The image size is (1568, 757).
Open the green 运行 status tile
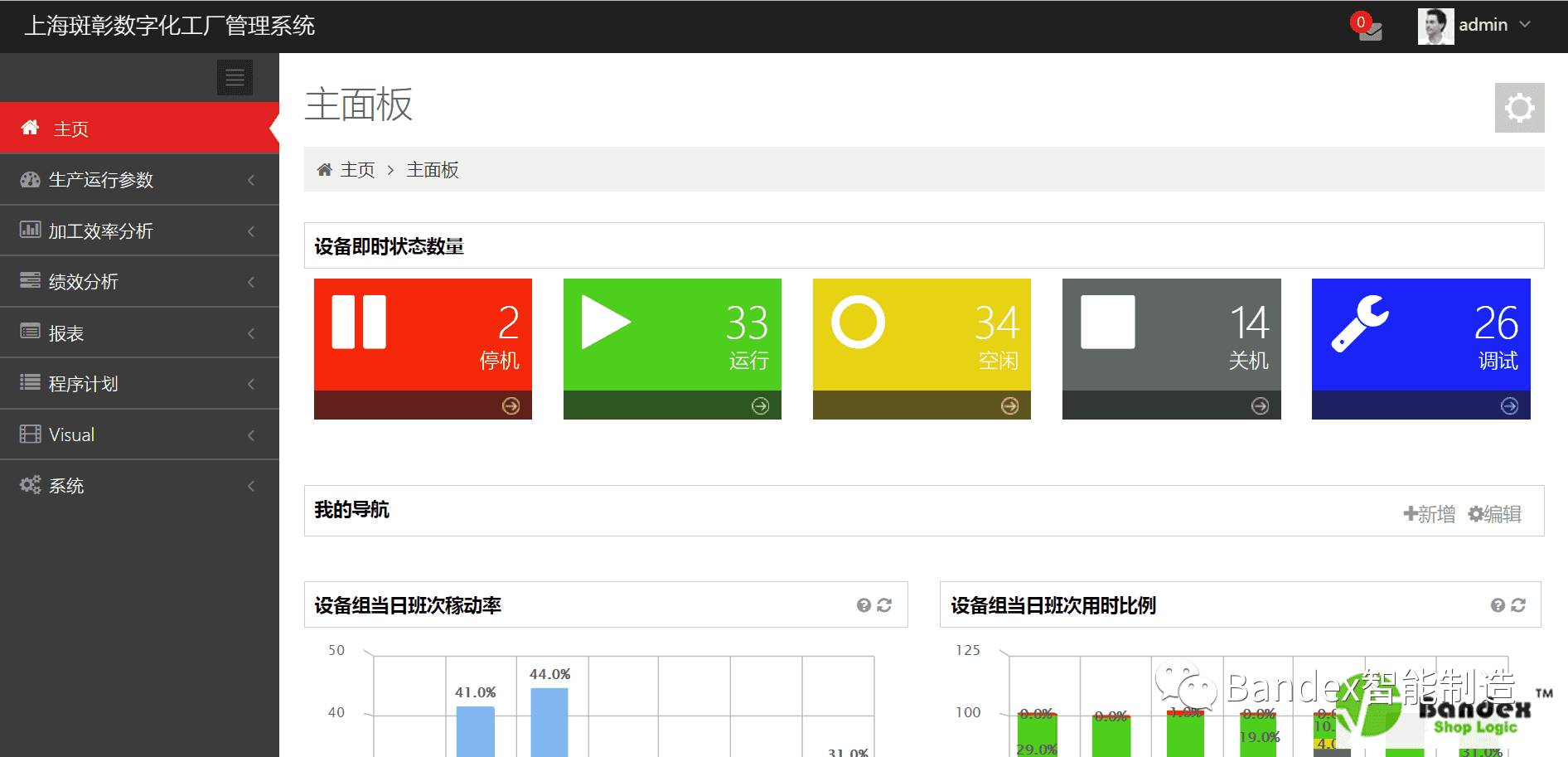pyautogui.click(x=672, y=349)
